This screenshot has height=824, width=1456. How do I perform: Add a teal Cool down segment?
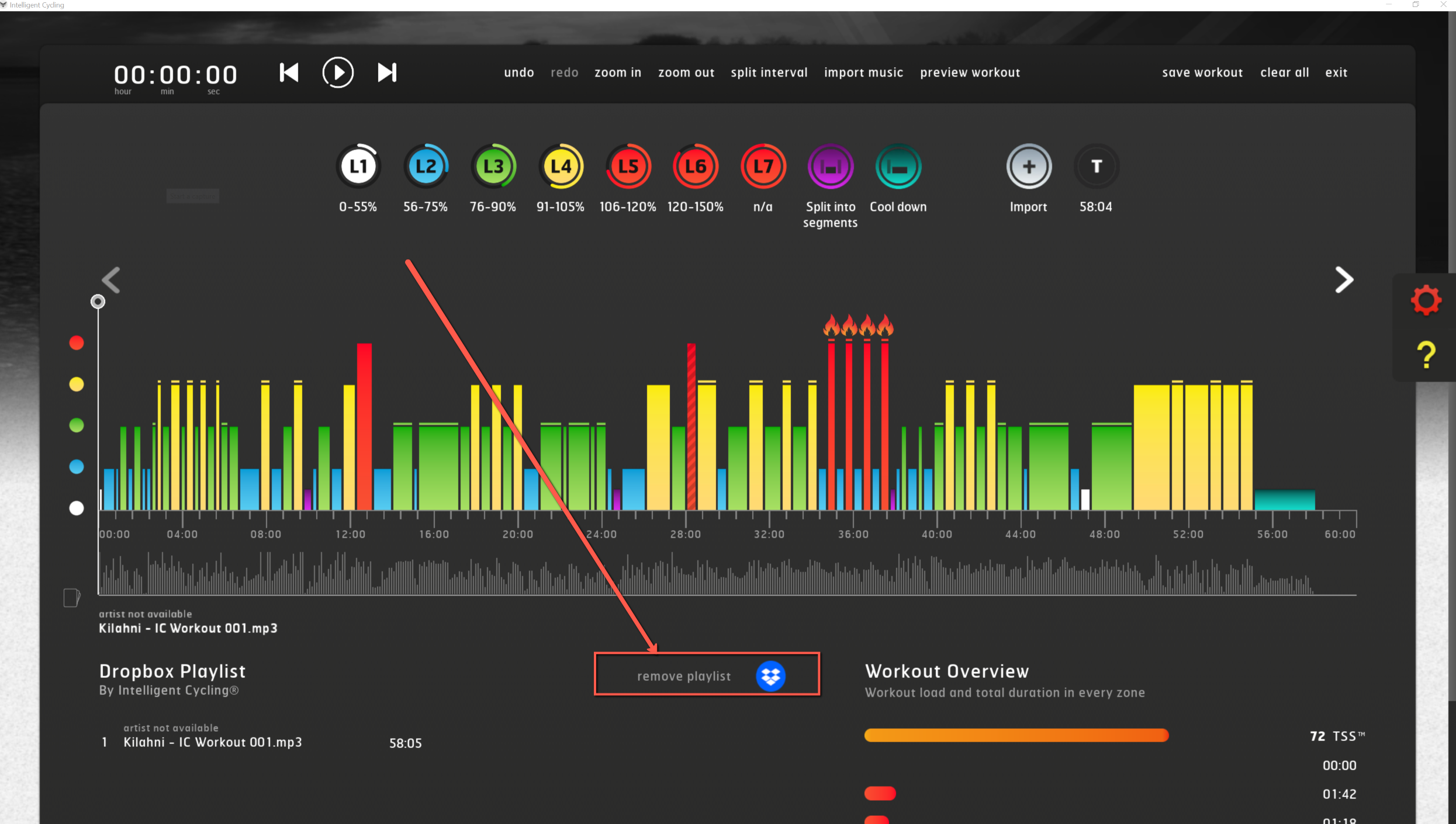click(898, 167)
